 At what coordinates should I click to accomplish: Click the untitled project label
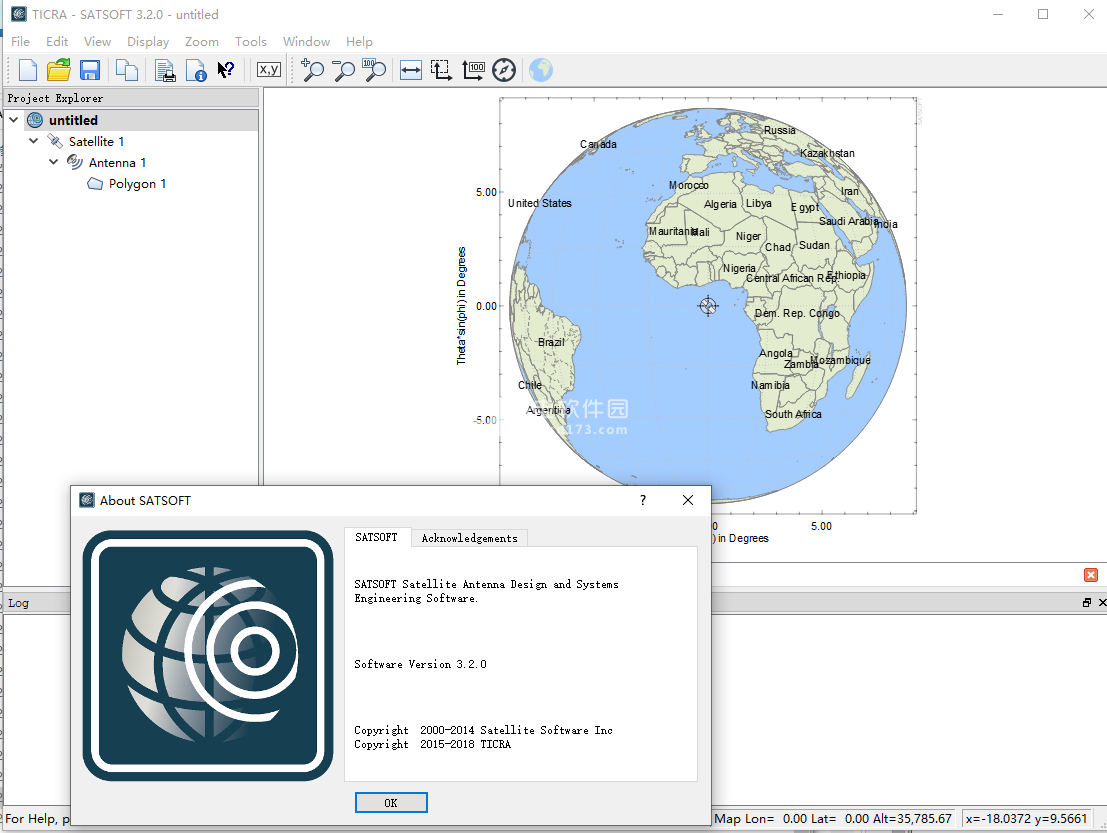pos(73,120)
